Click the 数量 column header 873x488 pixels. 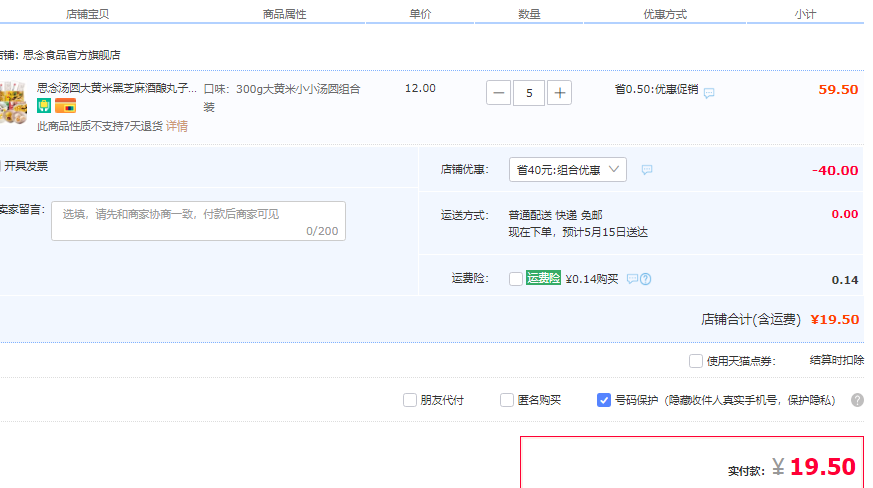click(x=529, y=14)
